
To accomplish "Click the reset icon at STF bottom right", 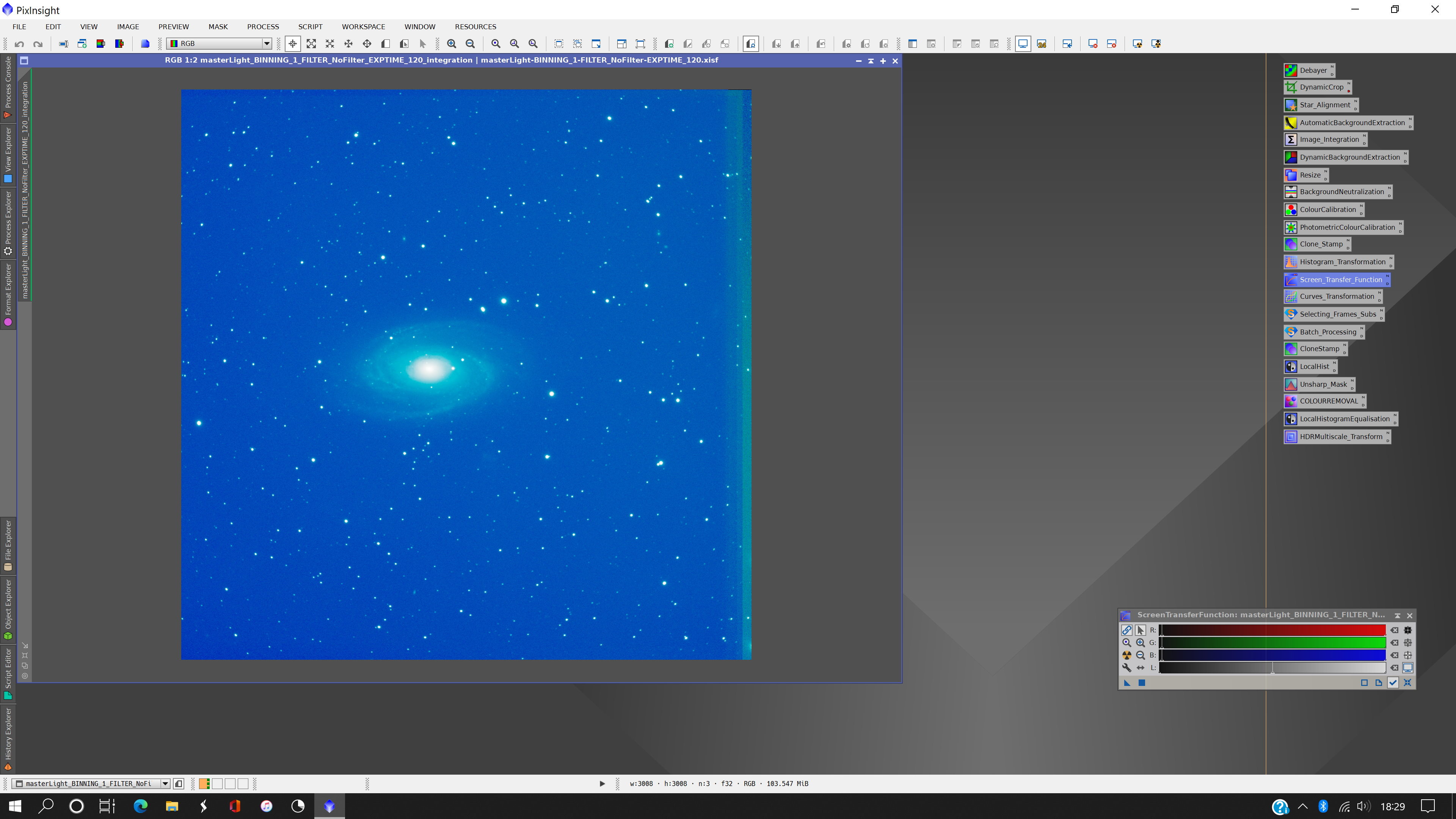I will pos(1407,683).
